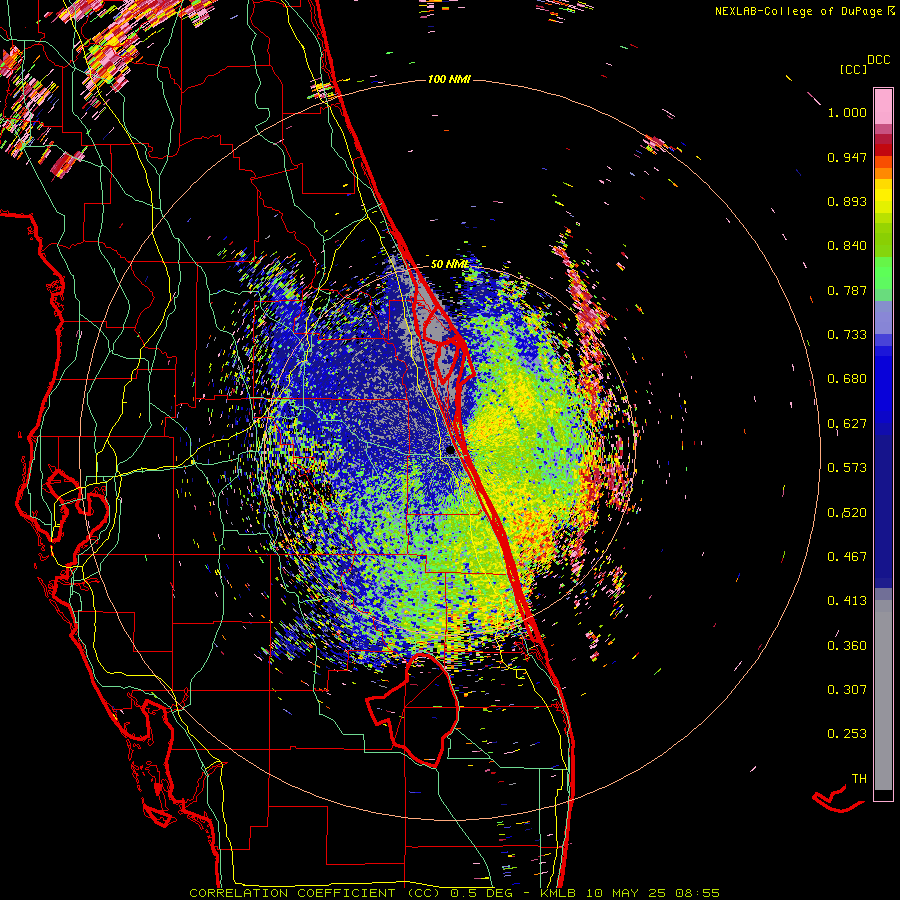Viewport: 900px width, 900px height.
Task: Select the 0.573 scale value
Action: [x=847, y=468]
